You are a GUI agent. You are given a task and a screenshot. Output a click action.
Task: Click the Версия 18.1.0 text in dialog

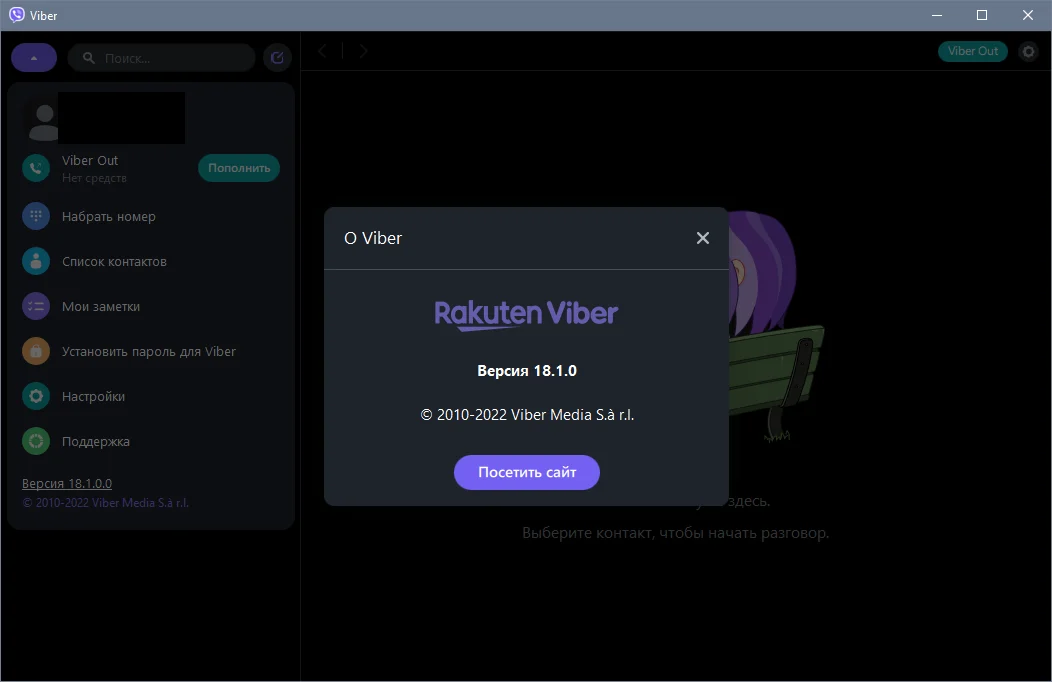pyautogui.click(x=527, y=371)
